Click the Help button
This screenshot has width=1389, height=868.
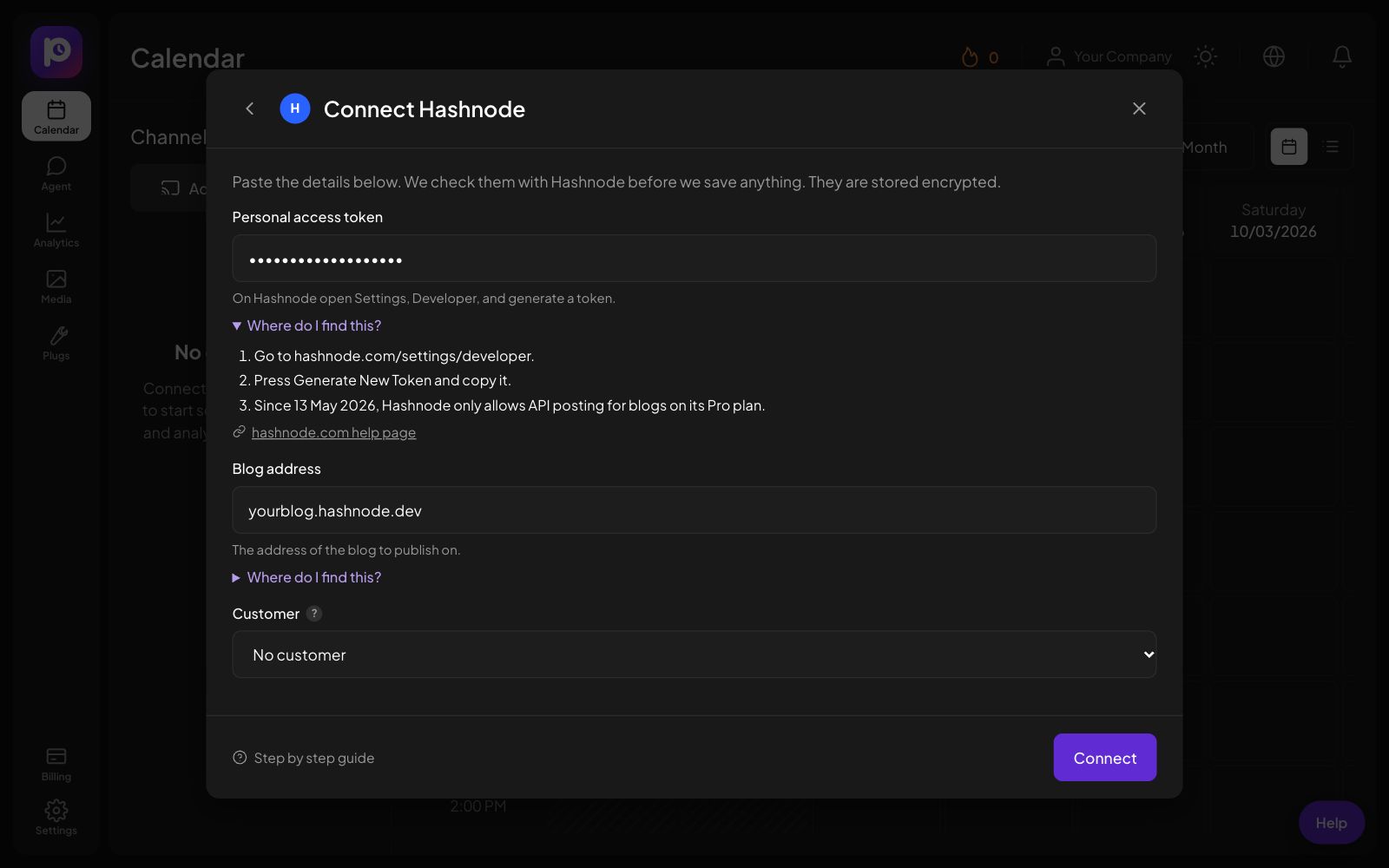1332,823
